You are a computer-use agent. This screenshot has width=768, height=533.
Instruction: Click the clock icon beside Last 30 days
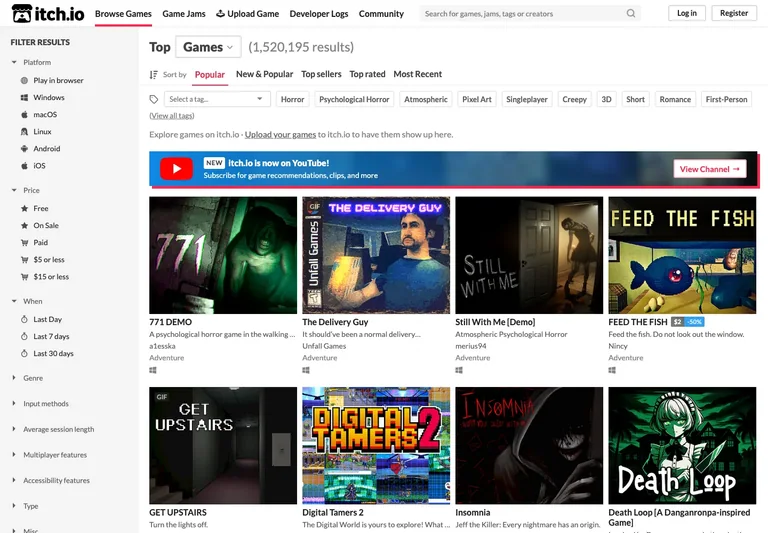(24, 354)
